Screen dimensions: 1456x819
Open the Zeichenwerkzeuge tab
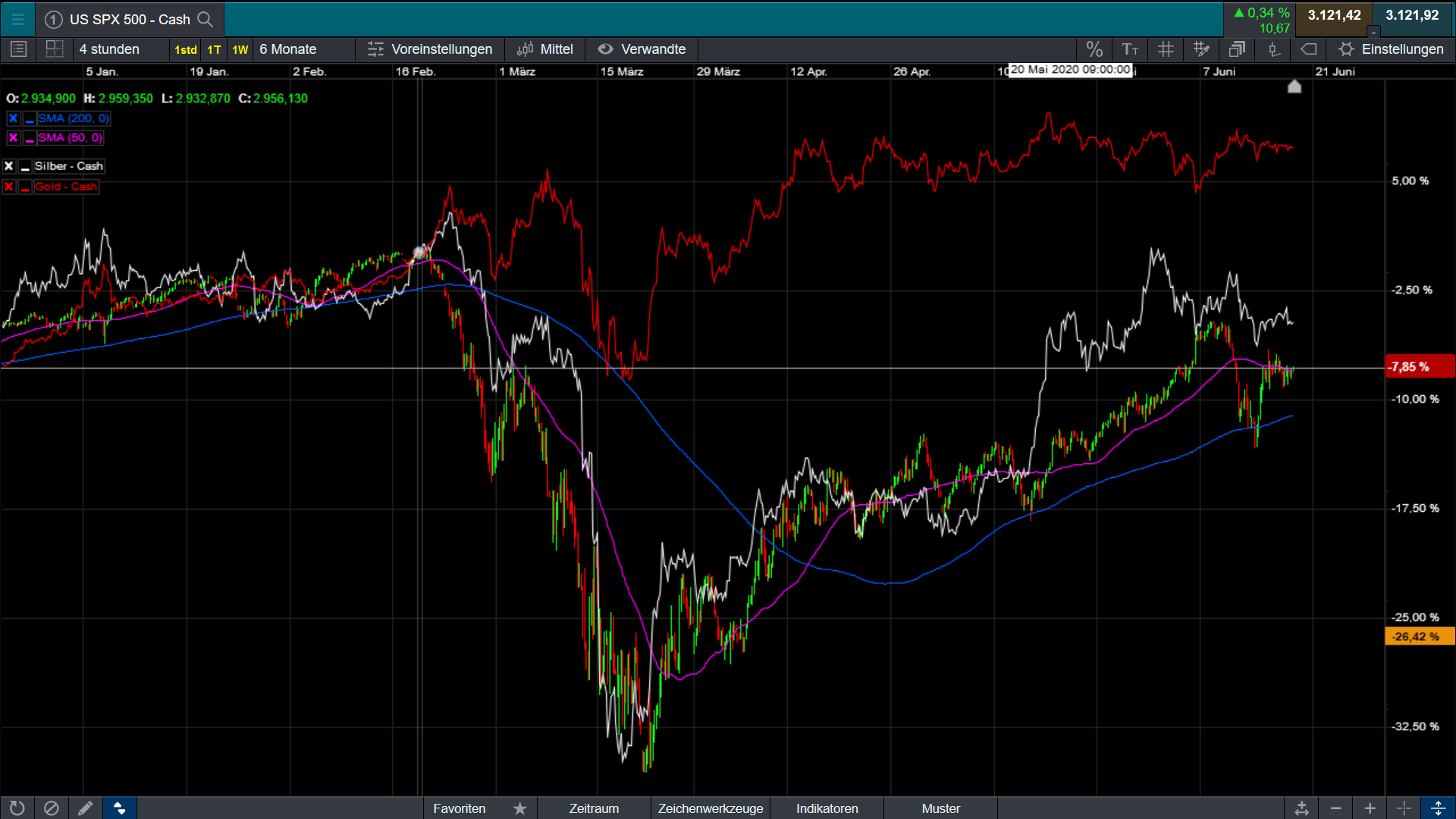click(710, 808)
